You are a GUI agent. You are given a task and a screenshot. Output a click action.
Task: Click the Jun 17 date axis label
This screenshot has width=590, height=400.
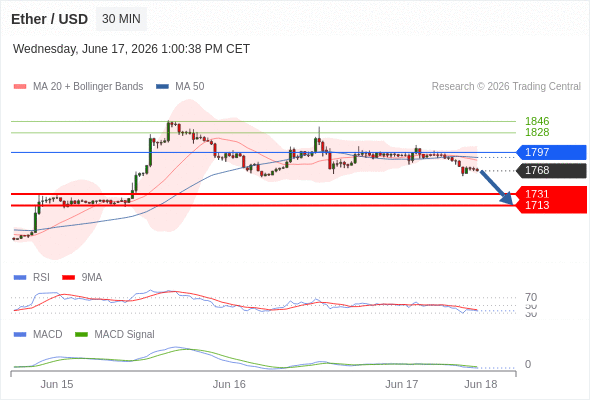401,384
